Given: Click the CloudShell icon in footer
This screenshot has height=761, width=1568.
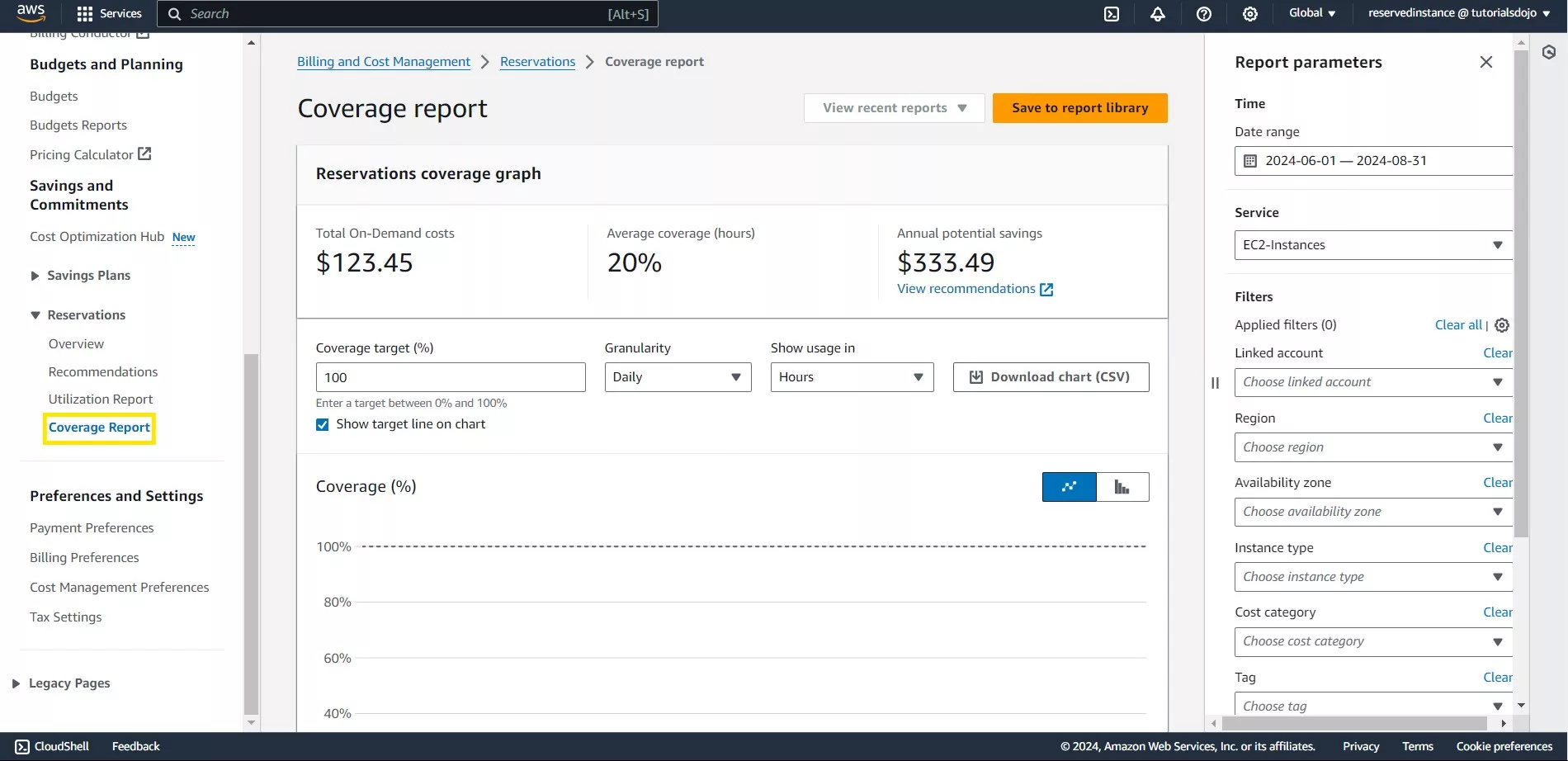Looking at the screenshot, I should click(22, 746).
